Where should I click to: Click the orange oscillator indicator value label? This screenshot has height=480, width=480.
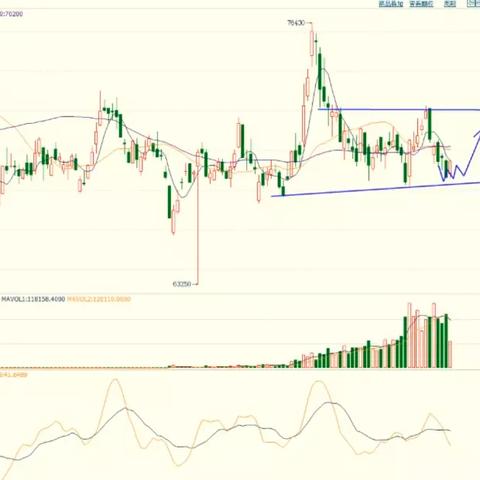(x=14, y=375)
